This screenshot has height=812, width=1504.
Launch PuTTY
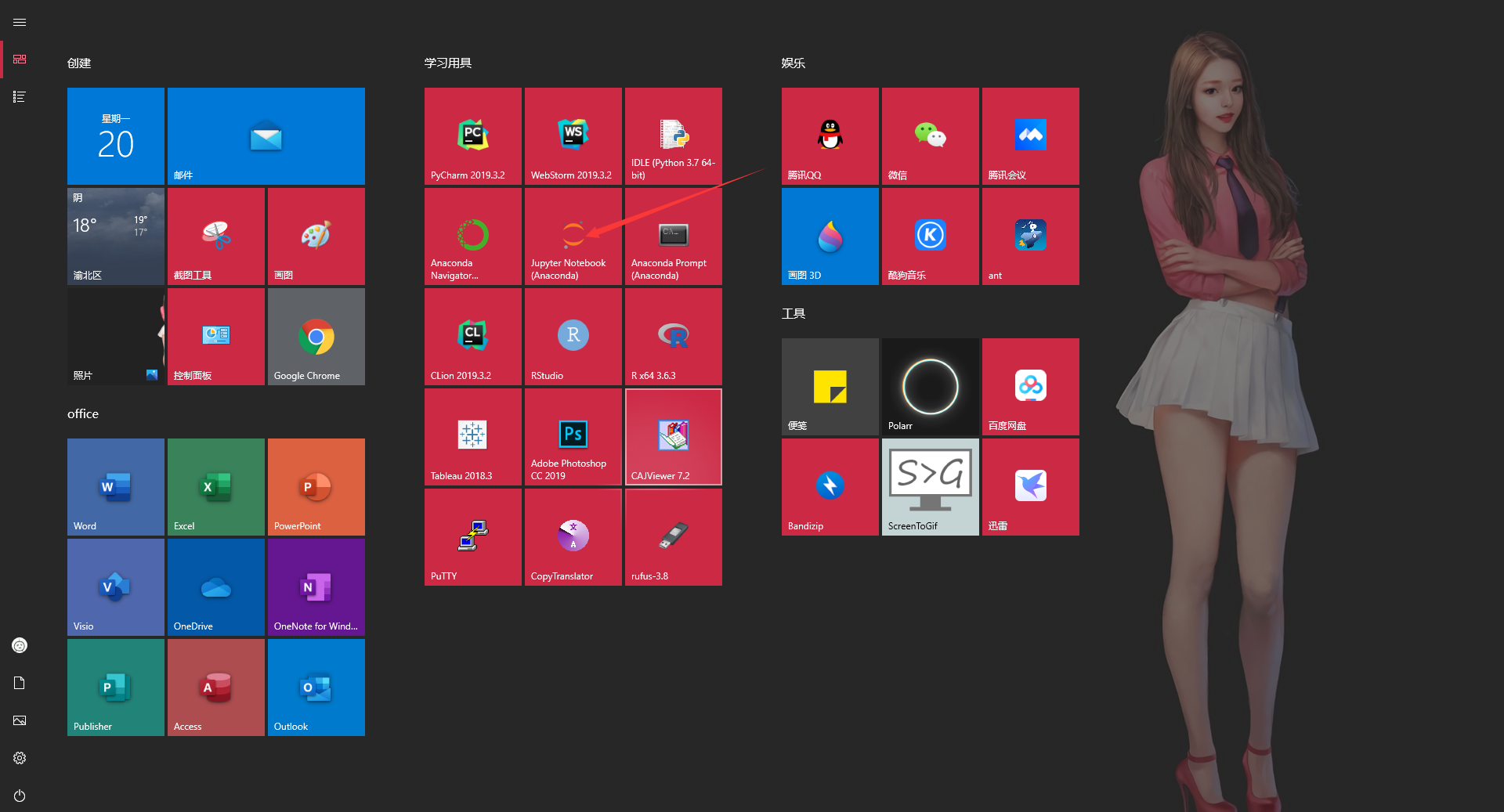pyautogui.click(x=473, y=537)
